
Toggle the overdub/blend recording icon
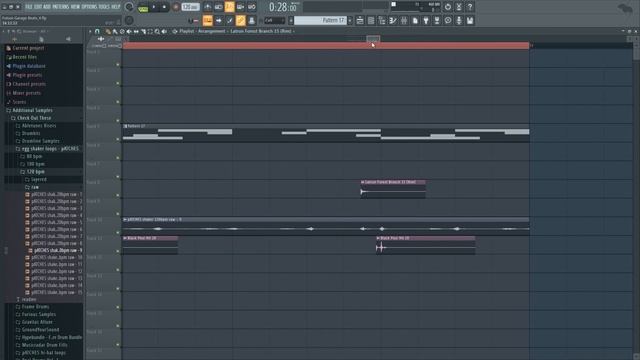[241, 7]
